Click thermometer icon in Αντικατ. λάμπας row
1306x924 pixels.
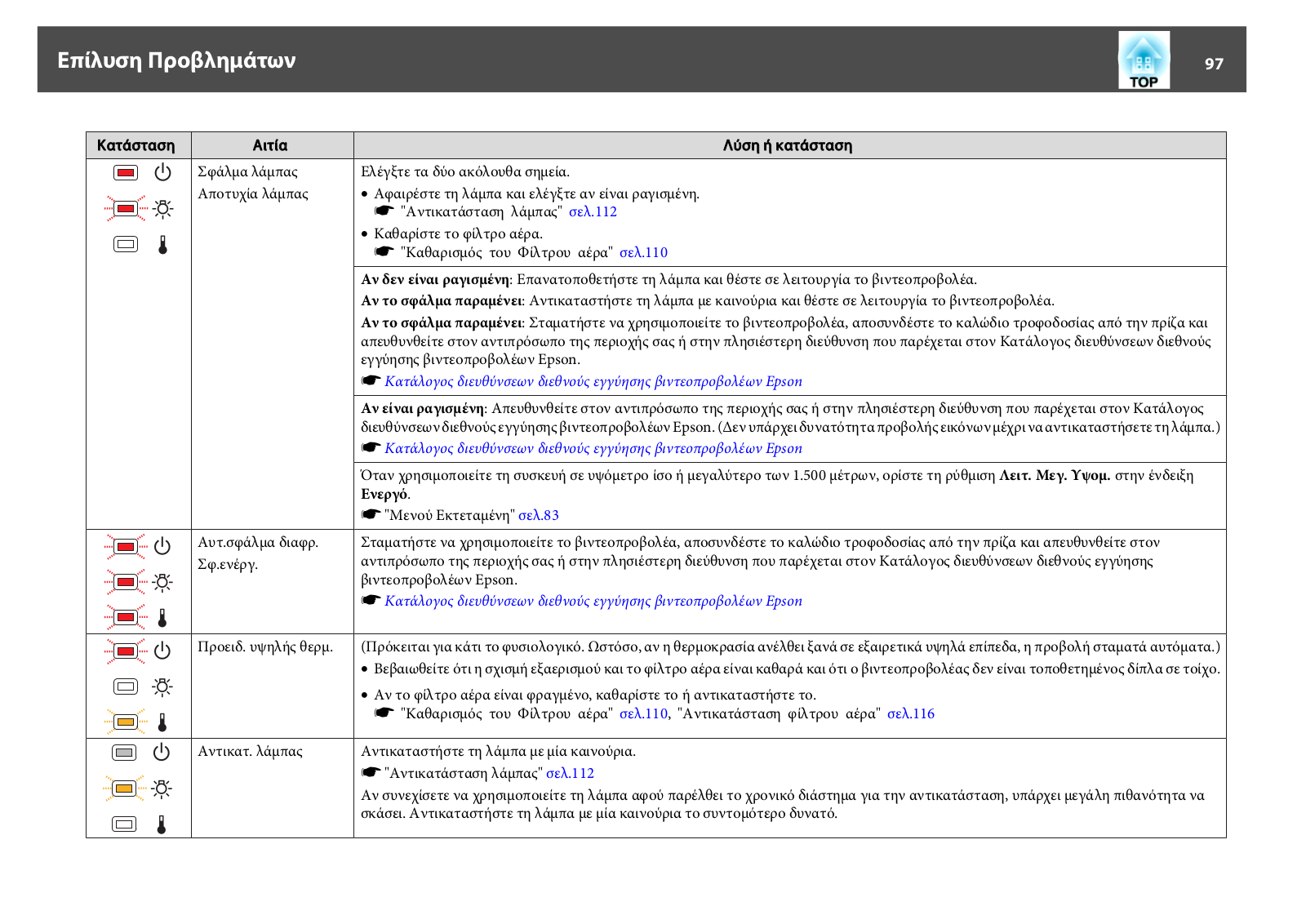click(161, 824)
